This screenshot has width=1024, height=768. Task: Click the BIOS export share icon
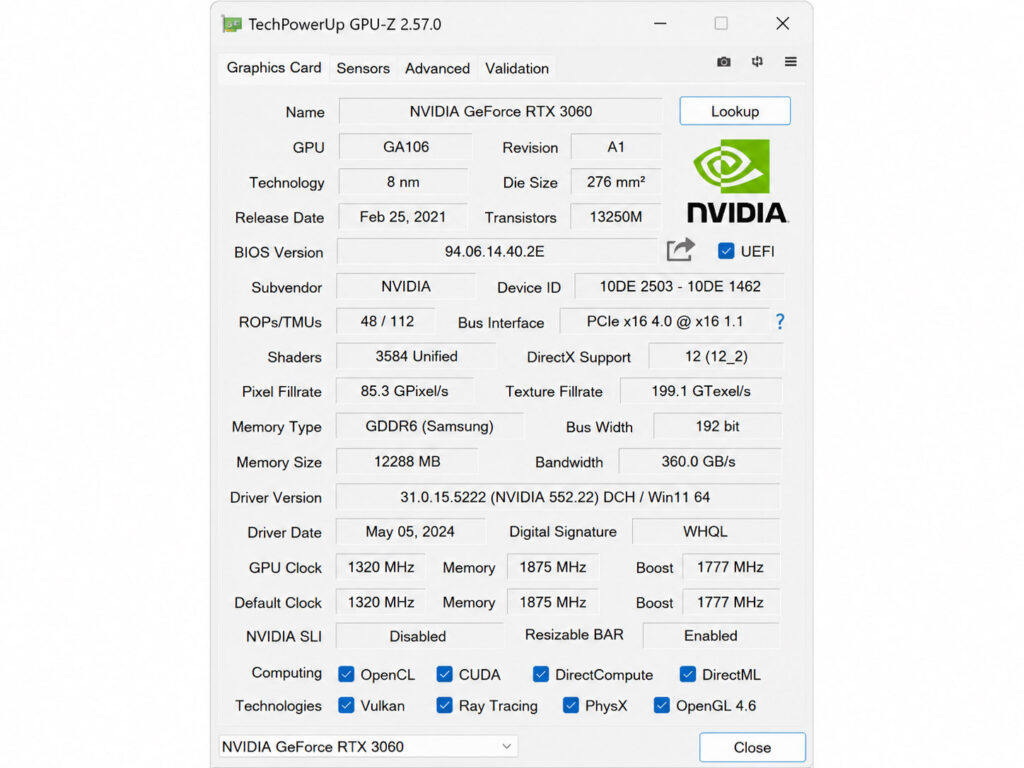pos(680,250)
